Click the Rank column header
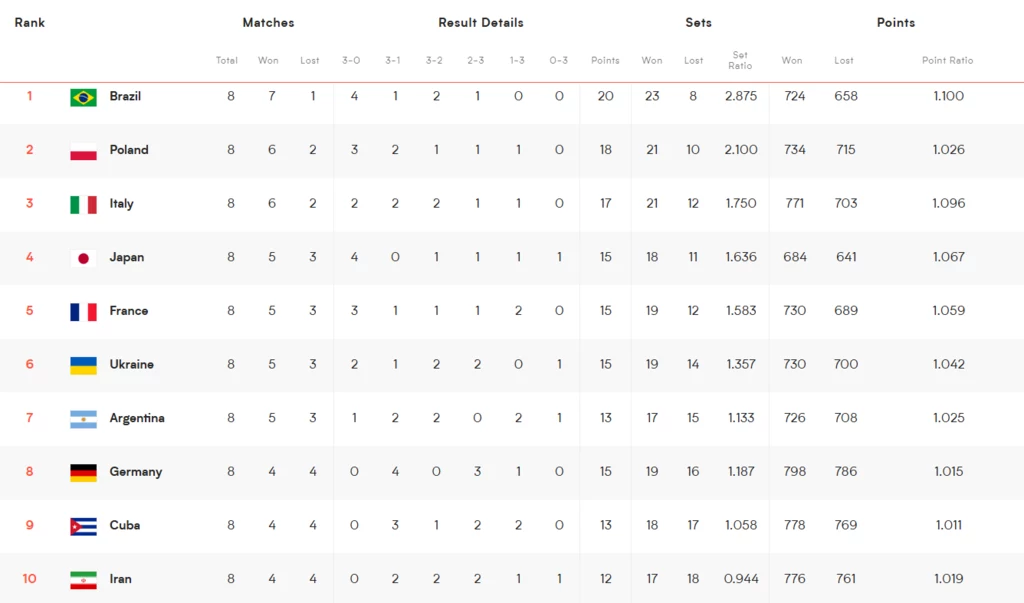The image size is (1024, 603). [29, 22]
